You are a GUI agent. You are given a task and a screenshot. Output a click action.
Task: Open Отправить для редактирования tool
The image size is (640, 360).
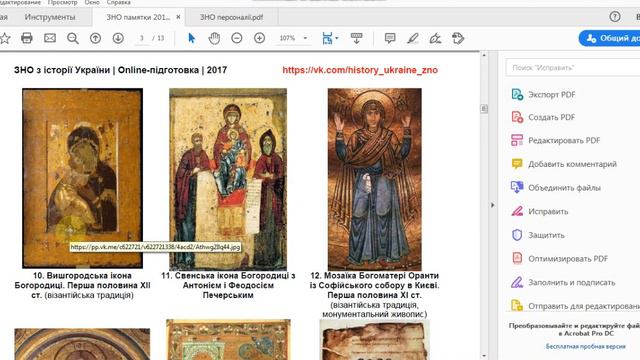tap(575, 306)
